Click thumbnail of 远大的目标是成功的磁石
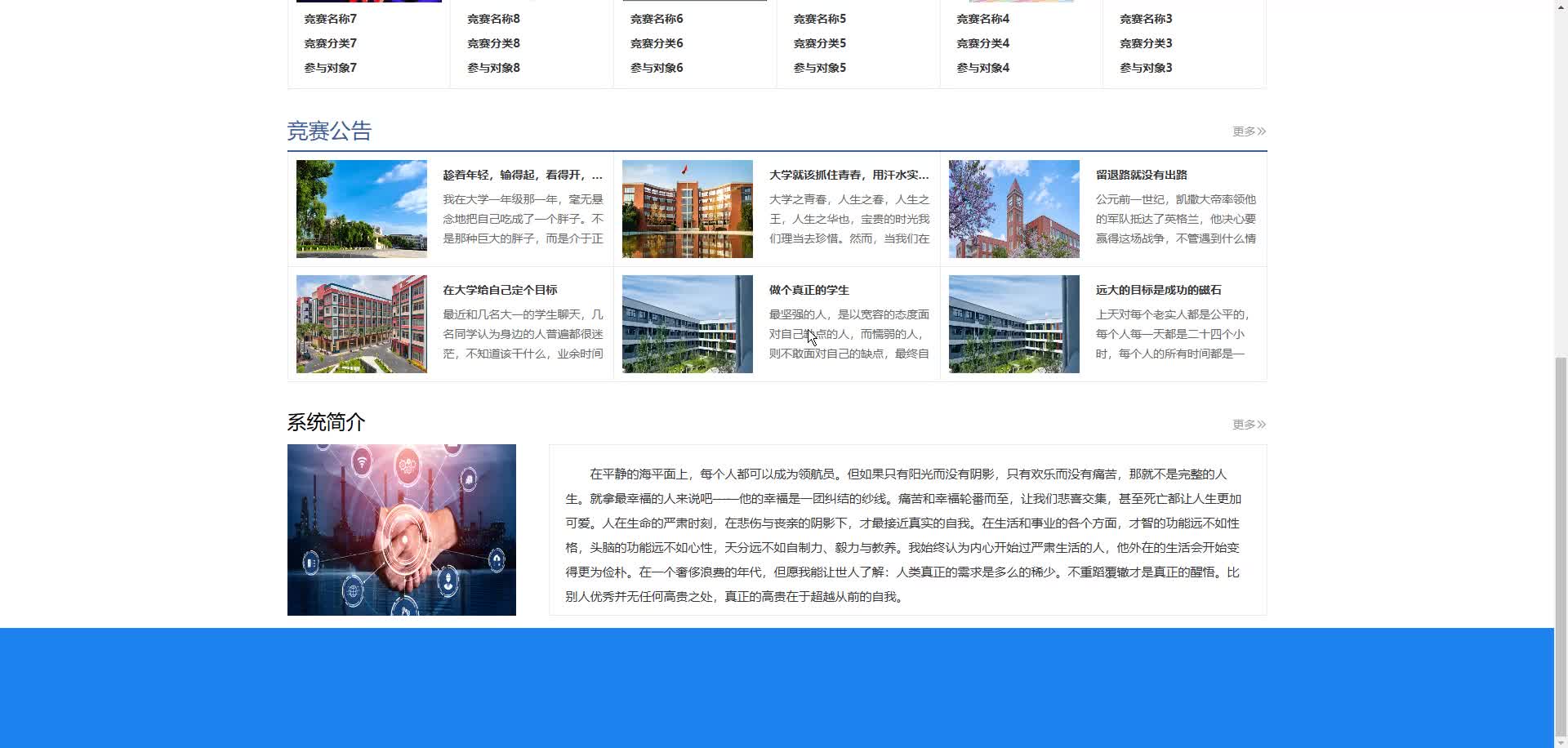Screen dimensions: 1568x748 (x=1014, y=324)
